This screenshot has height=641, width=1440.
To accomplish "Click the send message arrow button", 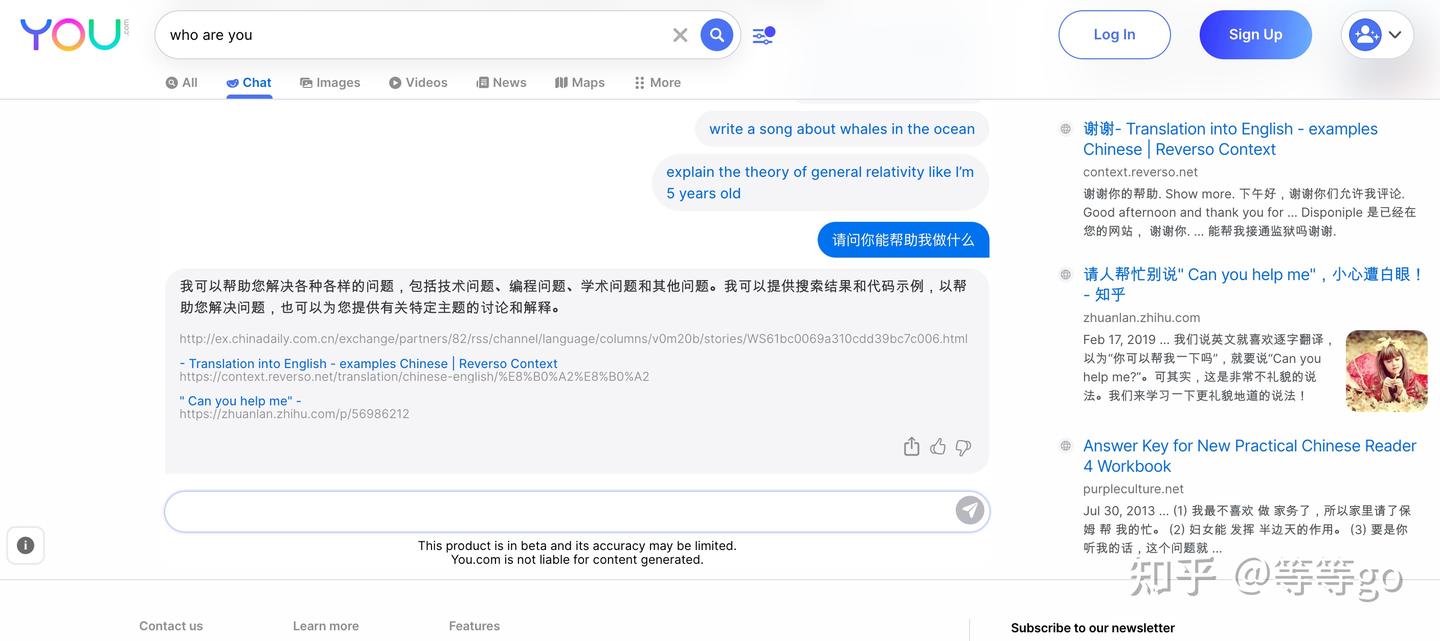I will [x=969, y=511].
